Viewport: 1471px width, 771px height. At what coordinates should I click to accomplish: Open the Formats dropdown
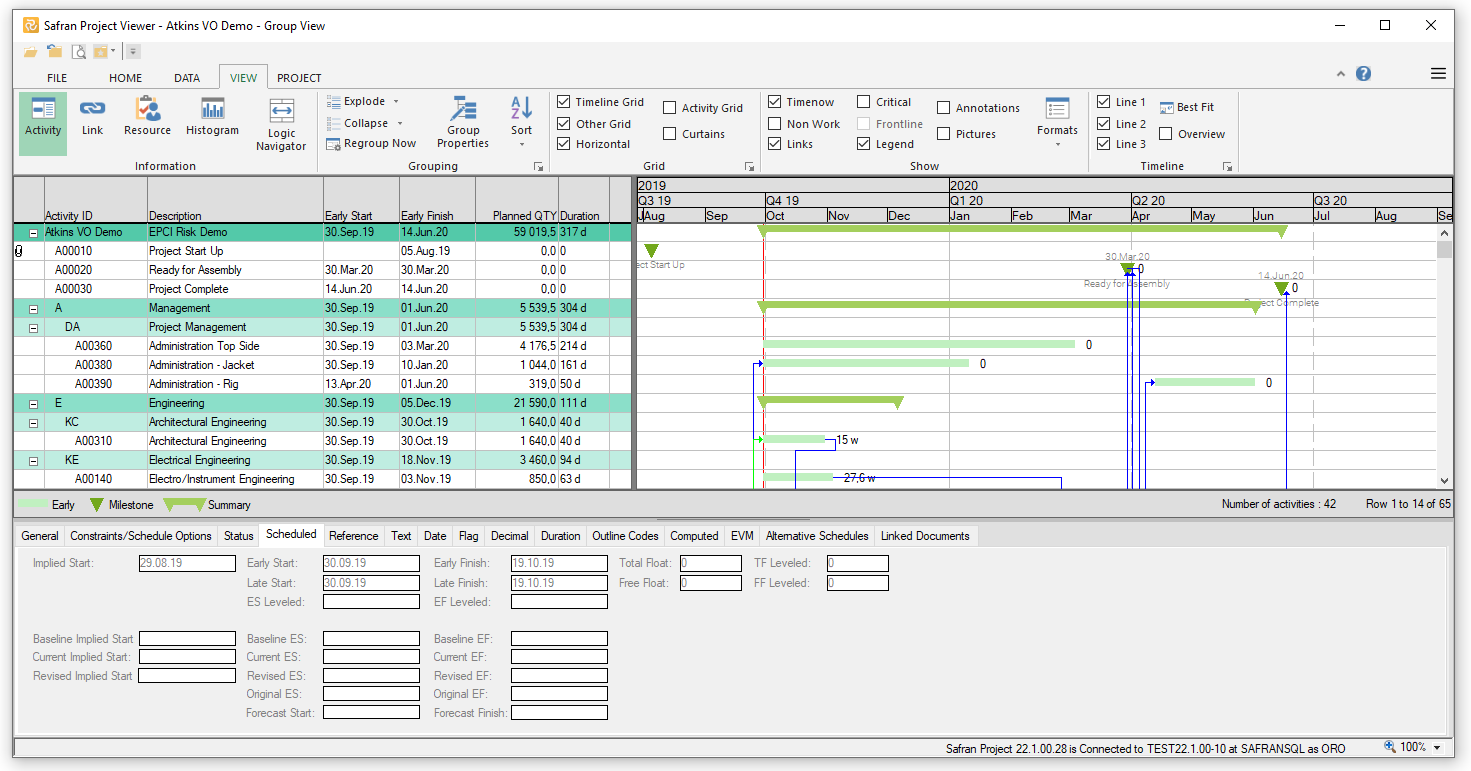pyautogui.click(x=1057, y=145)
